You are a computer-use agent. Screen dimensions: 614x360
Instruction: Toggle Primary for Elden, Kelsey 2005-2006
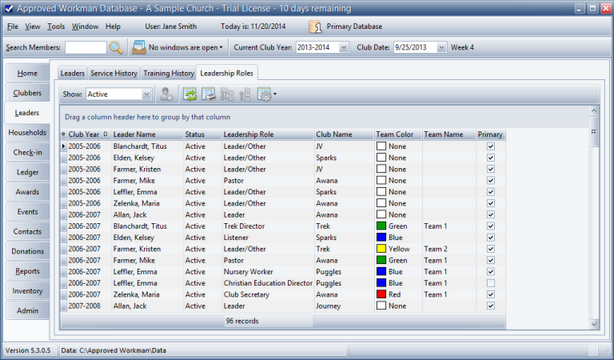tap(491, 157)
